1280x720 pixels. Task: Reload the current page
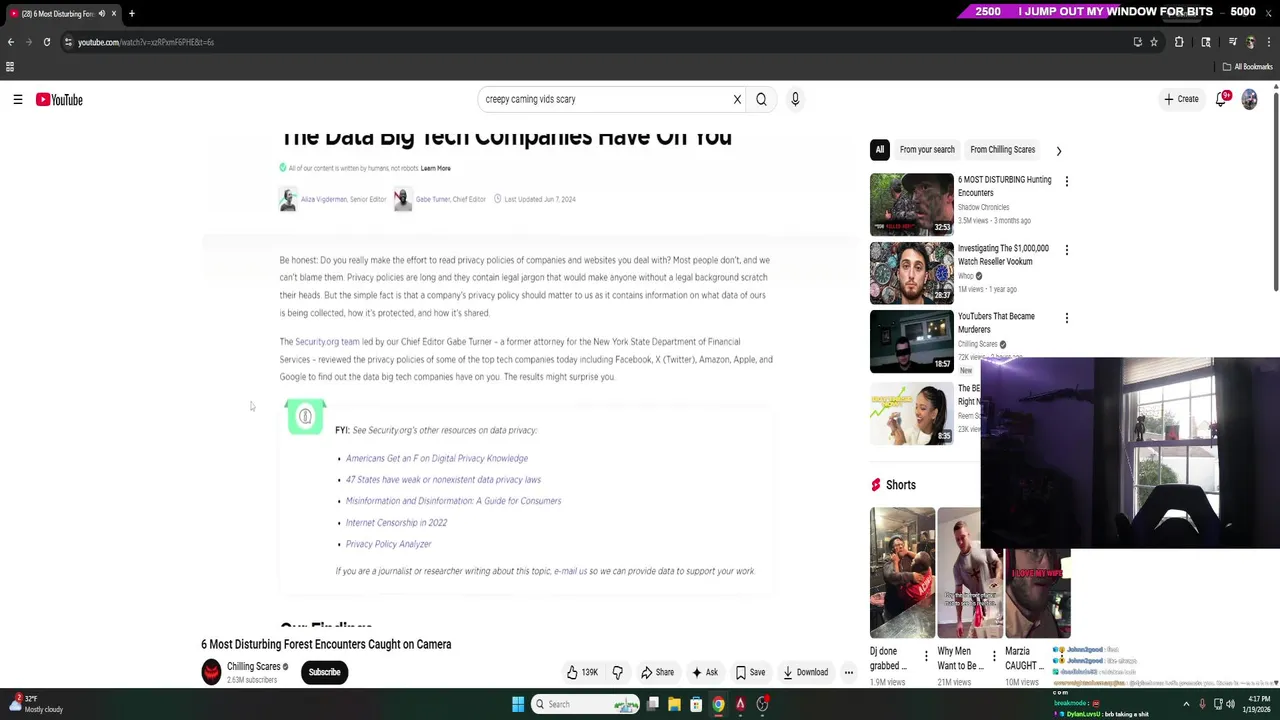coord(46,42)
